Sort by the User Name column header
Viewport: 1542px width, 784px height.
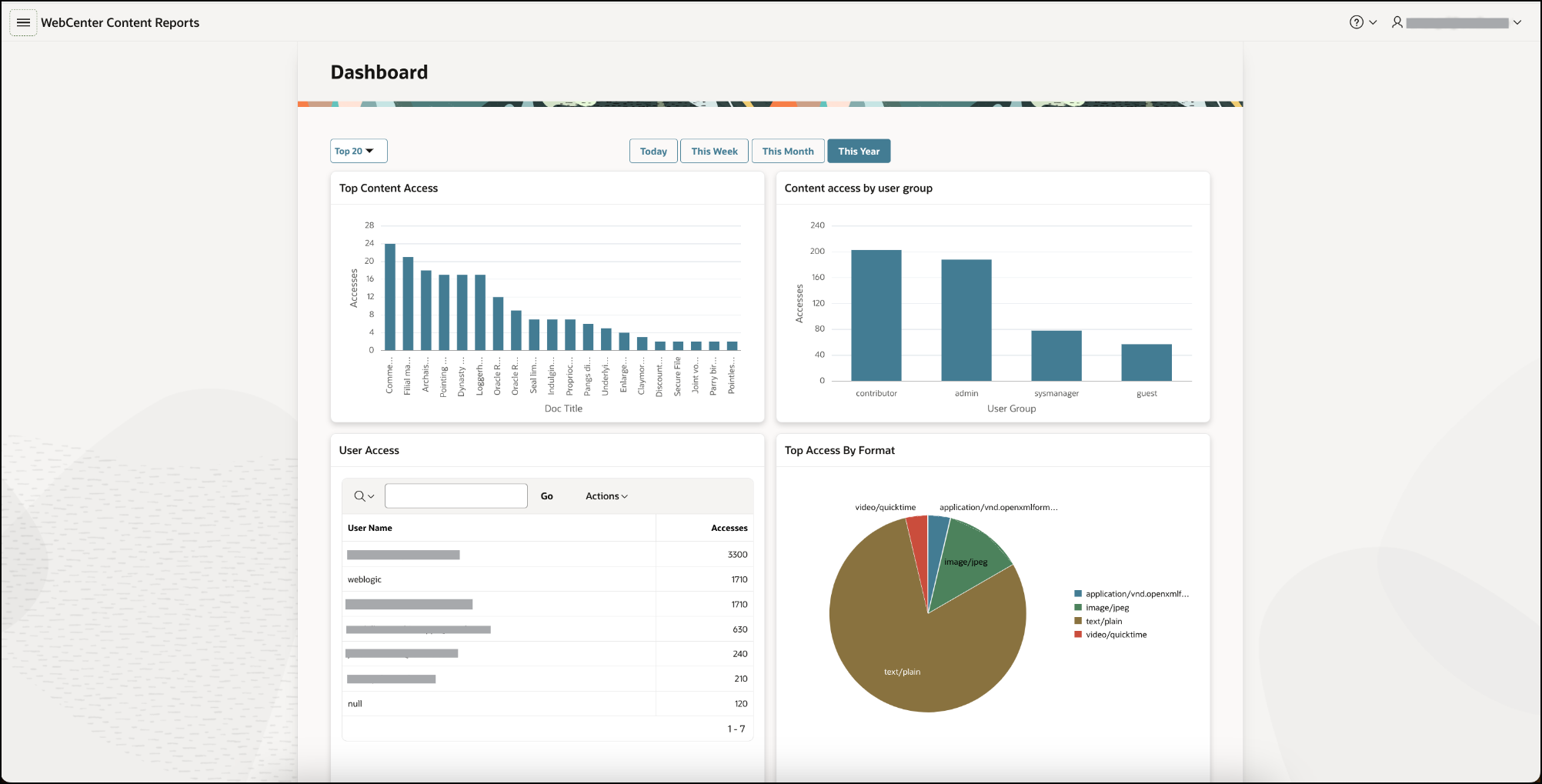tap(370, 528)
